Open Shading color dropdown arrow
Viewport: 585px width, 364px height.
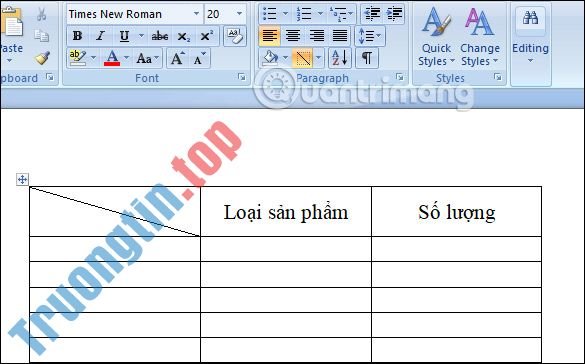pos(285,58)
